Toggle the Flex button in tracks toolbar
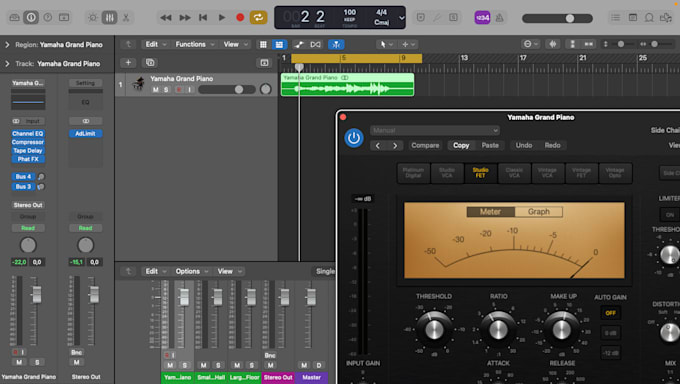This screenshot has height=384, width=680. [x=315, y=45]
